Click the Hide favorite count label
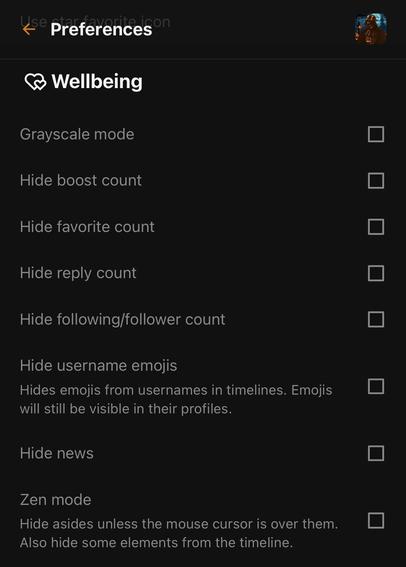 (x=87, y=227)
